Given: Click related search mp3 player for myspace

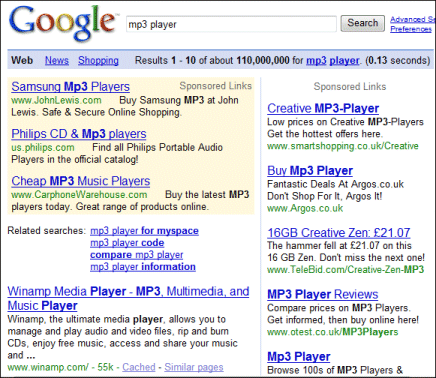Looking at the screenshot, I should pos(144,231).
